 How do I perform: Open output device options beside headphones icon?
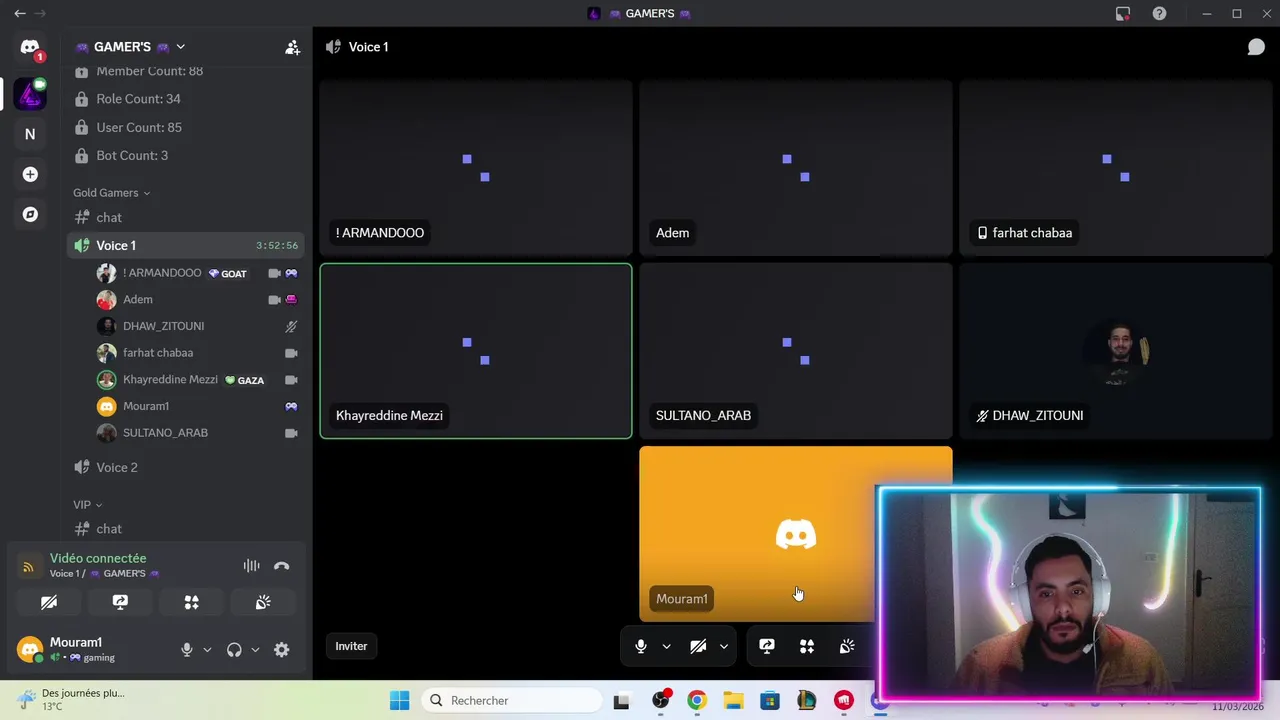255,649
